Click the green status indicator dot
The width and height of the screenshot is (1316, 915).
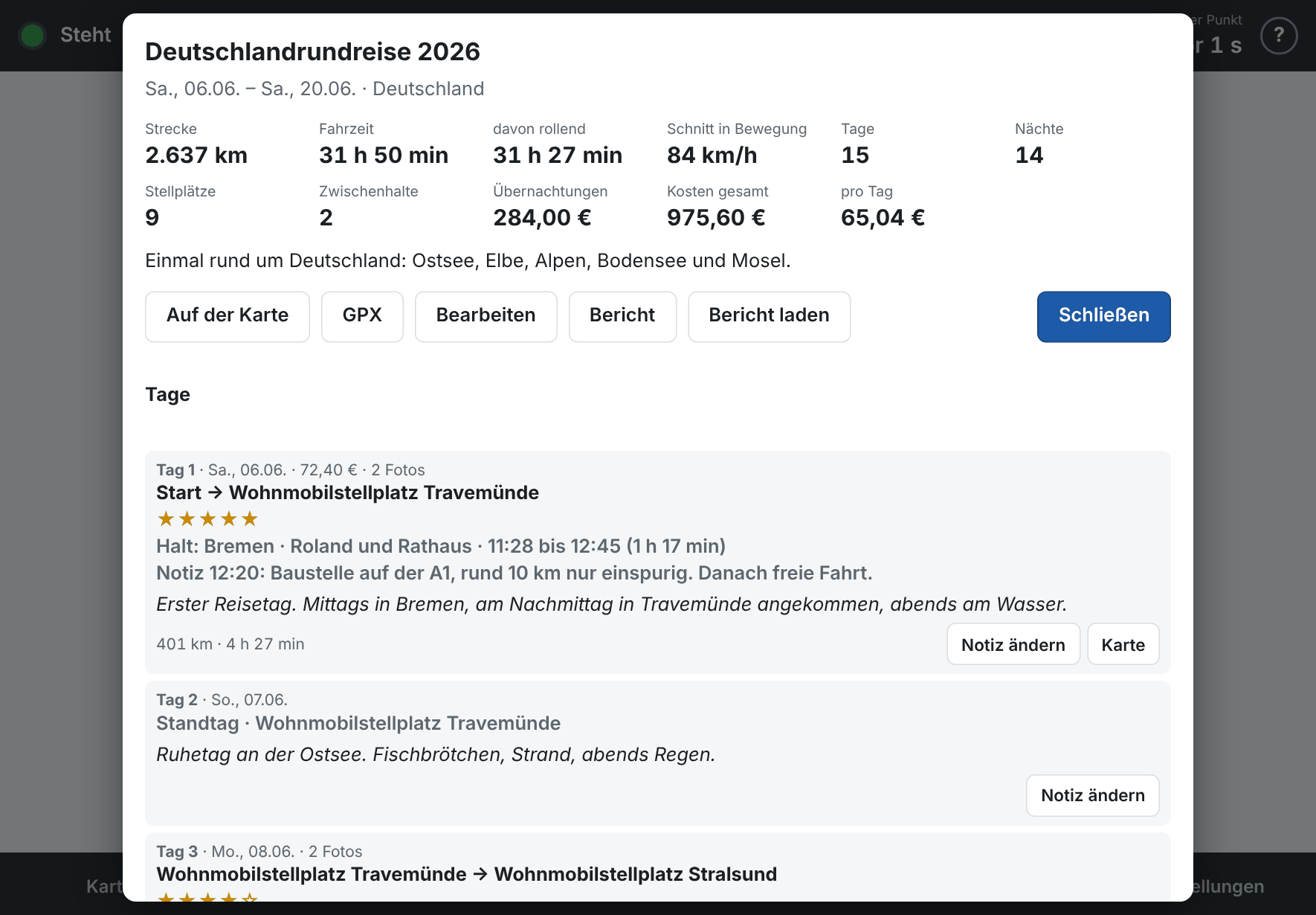pyautogui.click(x=32, y=35)
